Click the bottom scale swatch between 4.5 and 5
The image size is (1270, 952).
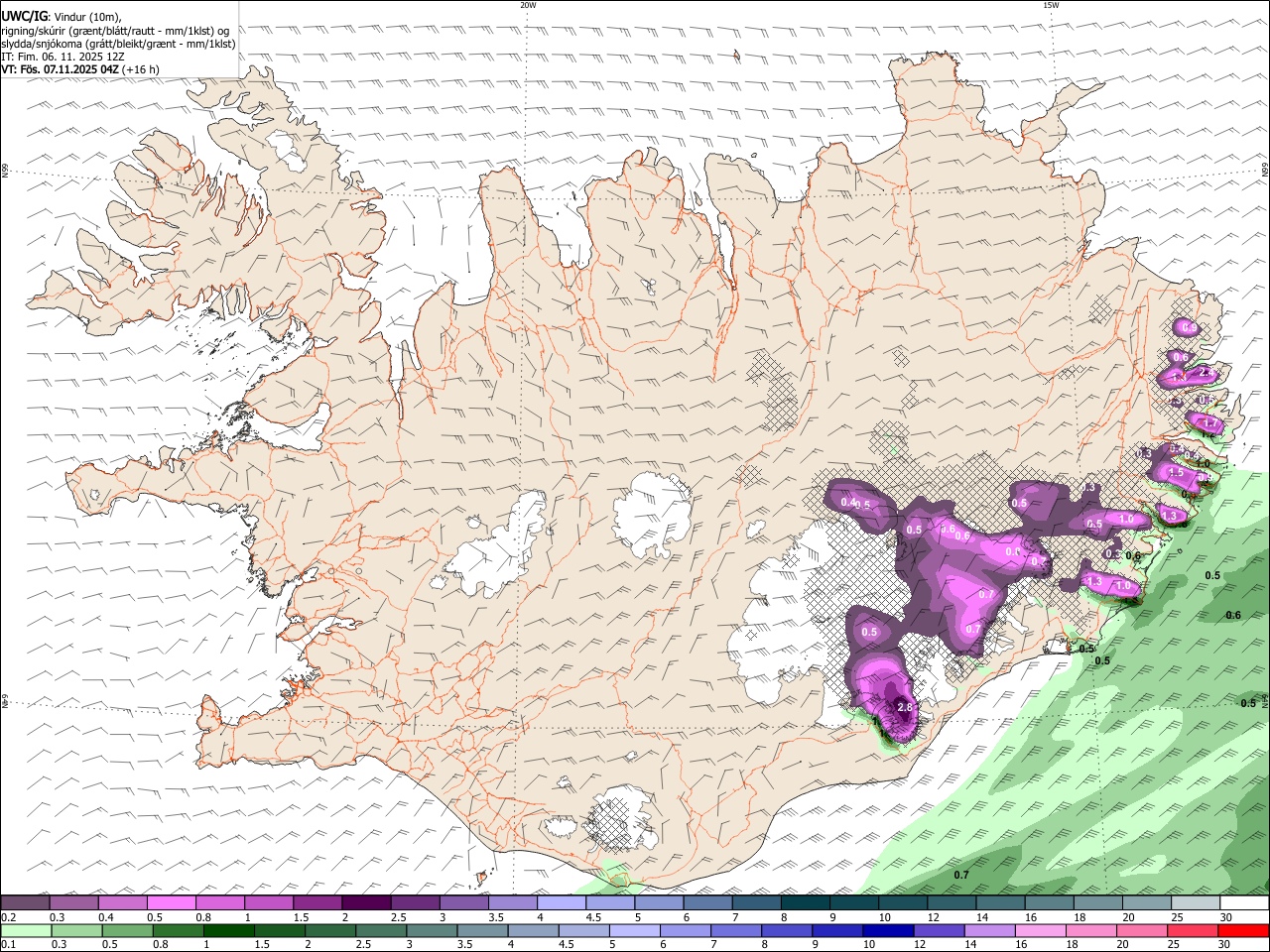click(x=585, y=930)
